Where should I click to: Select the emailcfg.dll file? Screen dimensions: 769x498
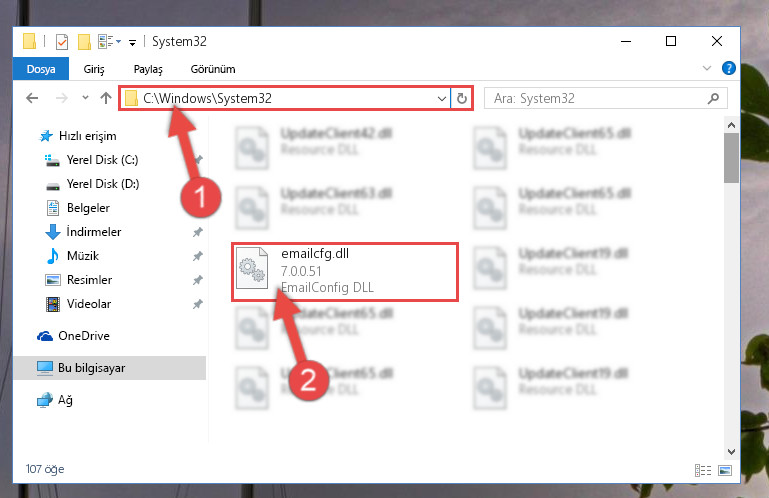tap(345, 271)
